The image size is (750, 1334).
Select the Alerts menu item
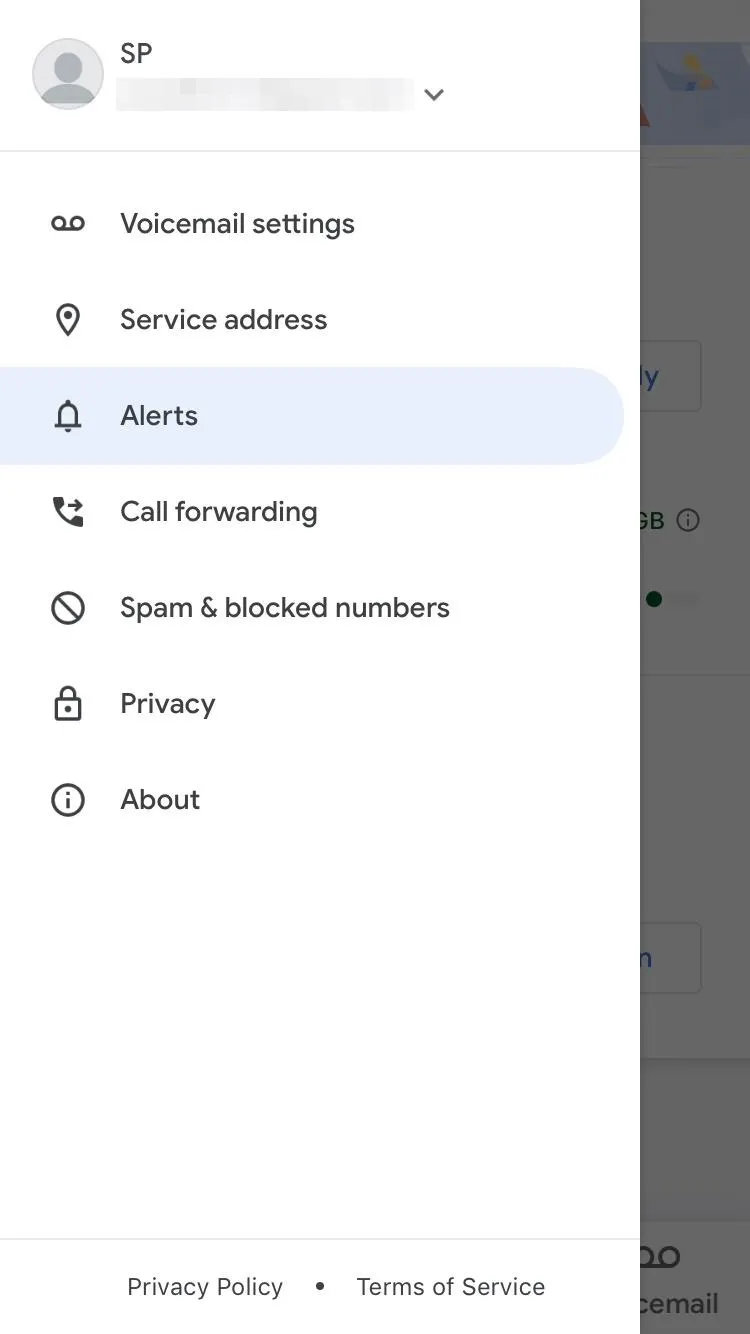[x=312, y=416]
